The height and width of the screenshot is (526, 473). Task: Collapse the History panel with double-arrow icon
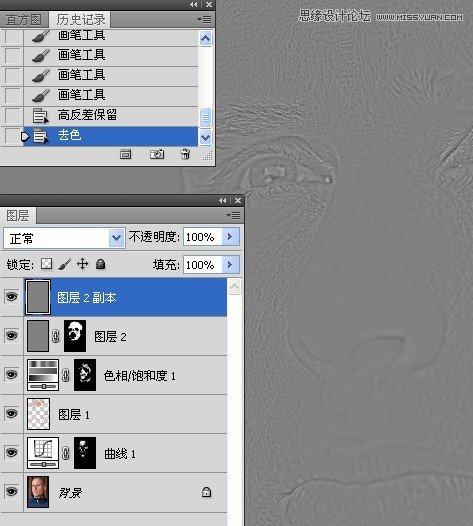coord(194,4)
